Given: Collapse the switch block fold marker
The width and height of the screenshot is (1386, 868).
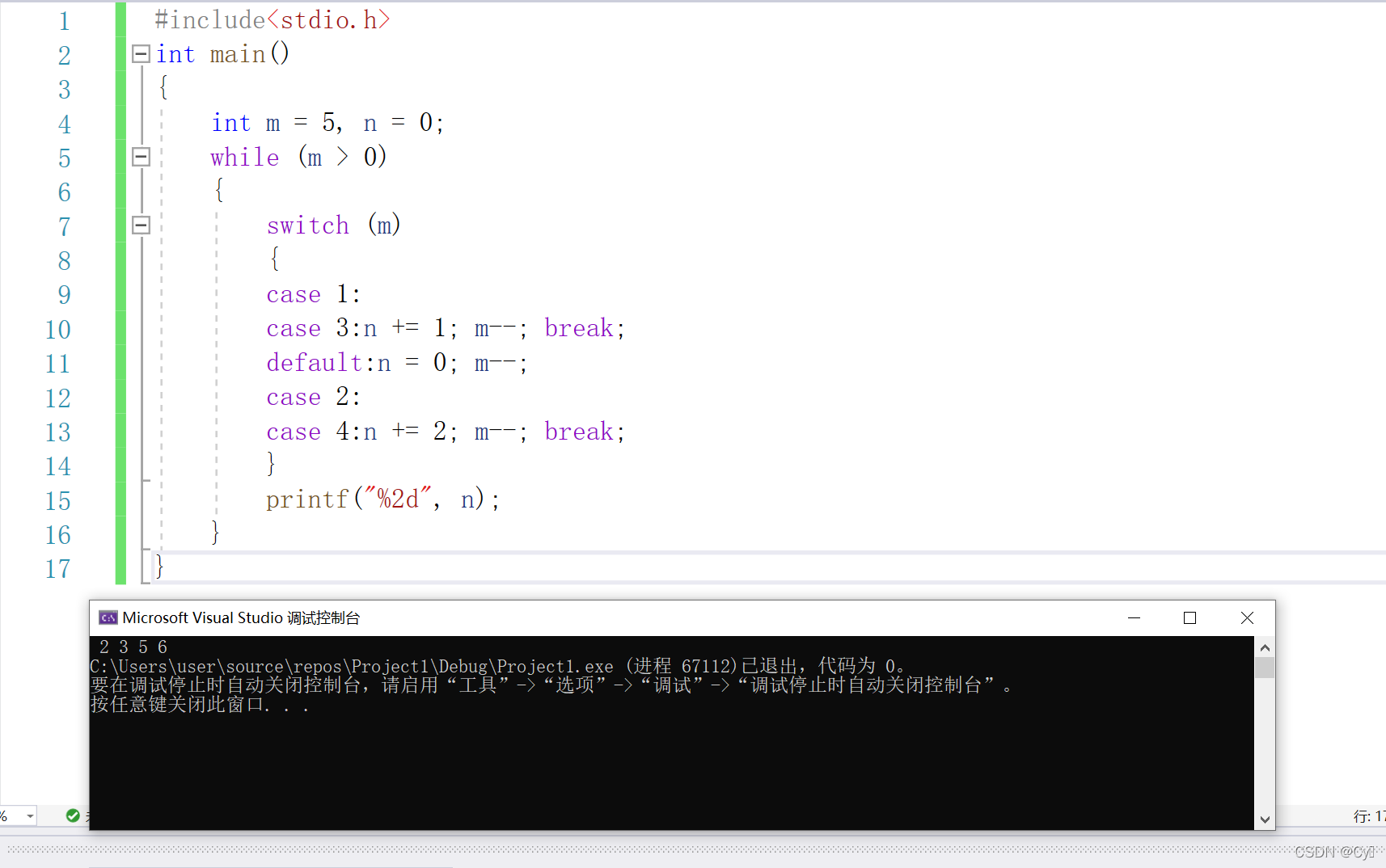Looking at the screenshot, I should click(141, 225).
